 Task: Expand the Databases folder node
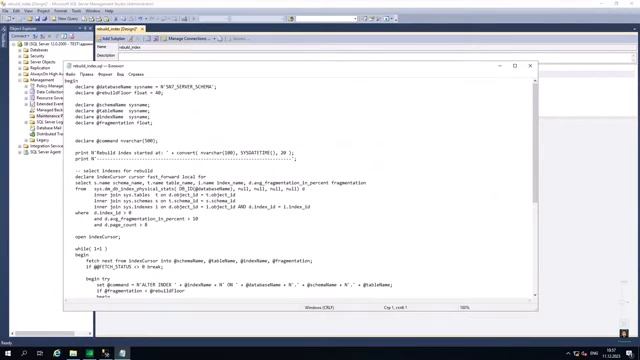[x=20, y=50]
